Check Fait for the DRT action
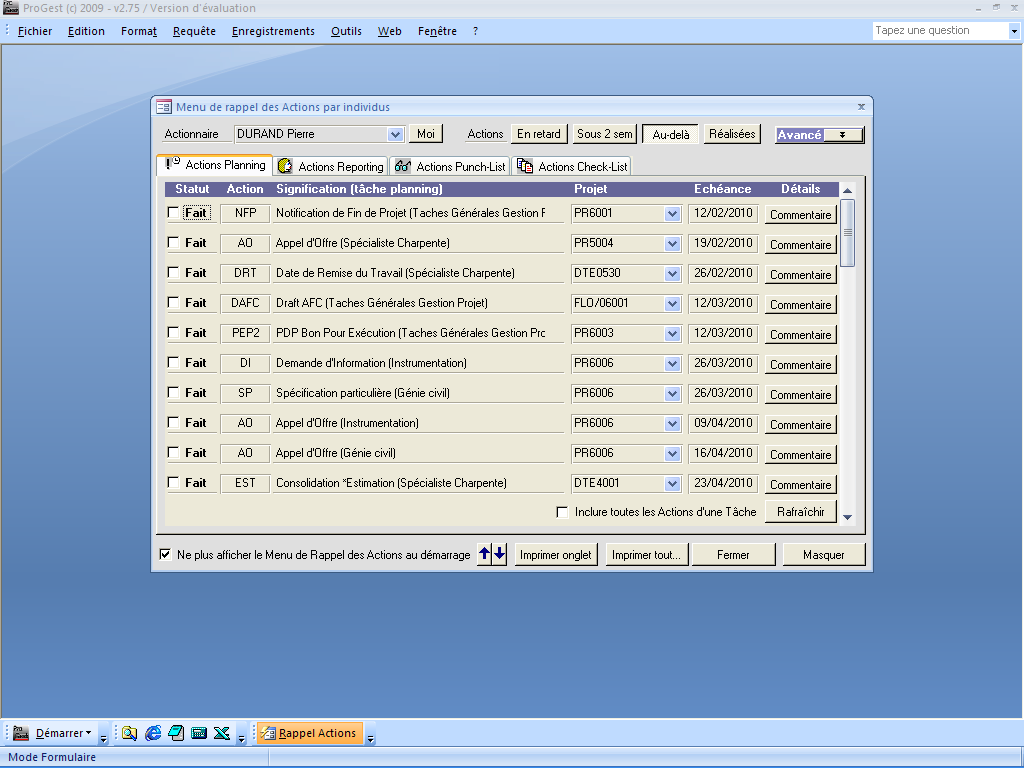This screenshot has height=768, width=1024. coord(173,272)
